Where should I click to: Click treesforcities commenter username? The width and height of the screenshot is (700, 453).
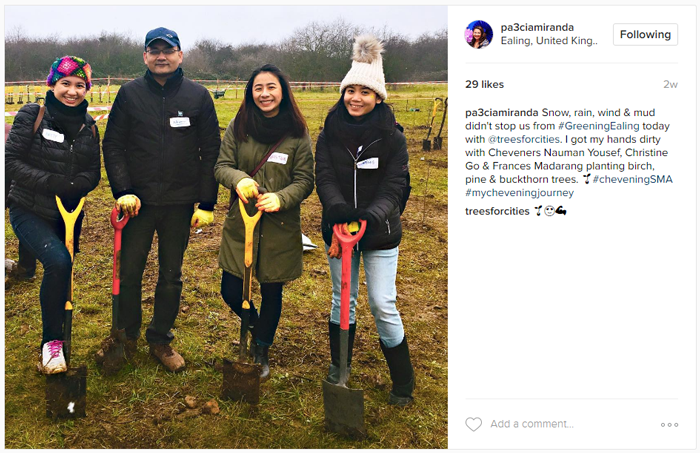point(497,211)
